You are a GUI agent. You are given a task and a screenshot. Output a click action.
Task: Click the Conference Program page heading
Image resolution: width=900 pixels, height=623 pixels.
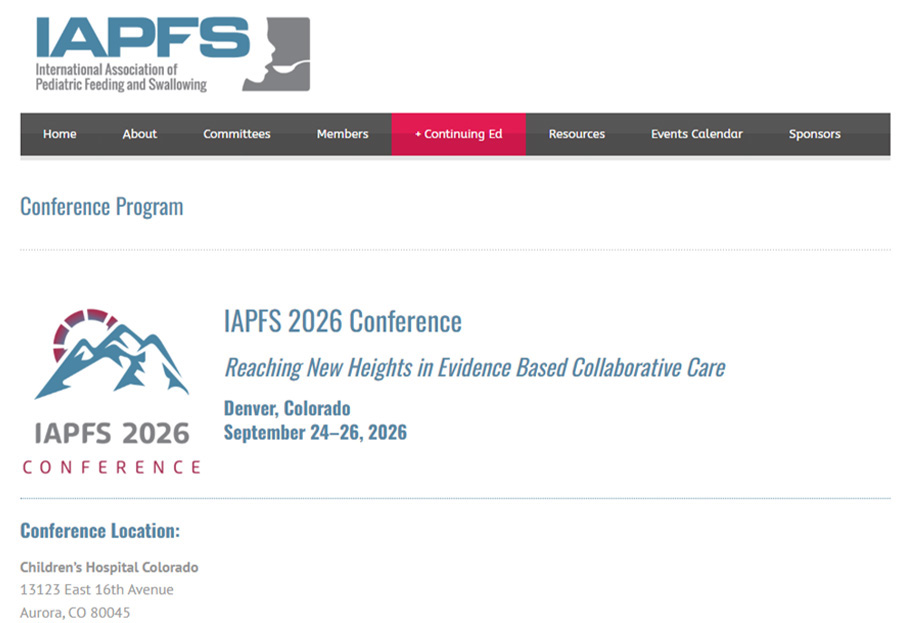pyautogui.click(x=102, y=207)
